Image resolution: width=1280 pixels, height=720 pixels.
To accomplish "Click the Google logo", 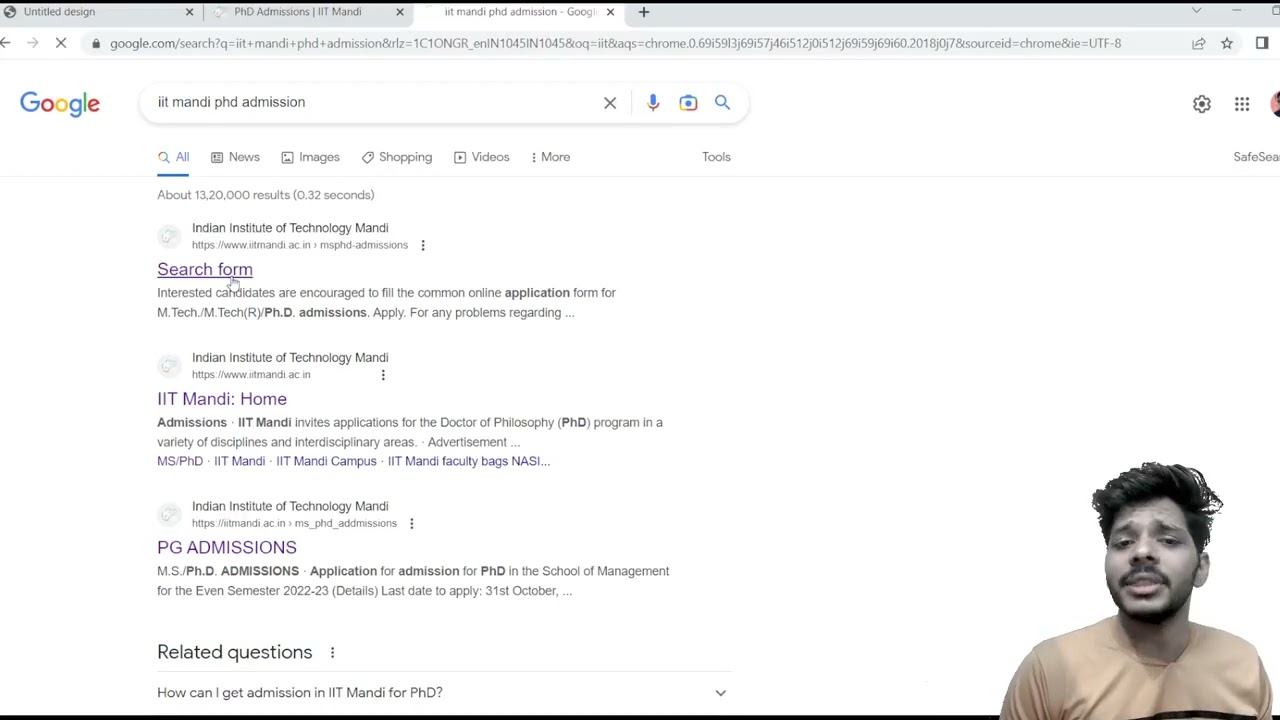I will pyautogui.click(x=60, y=104).
